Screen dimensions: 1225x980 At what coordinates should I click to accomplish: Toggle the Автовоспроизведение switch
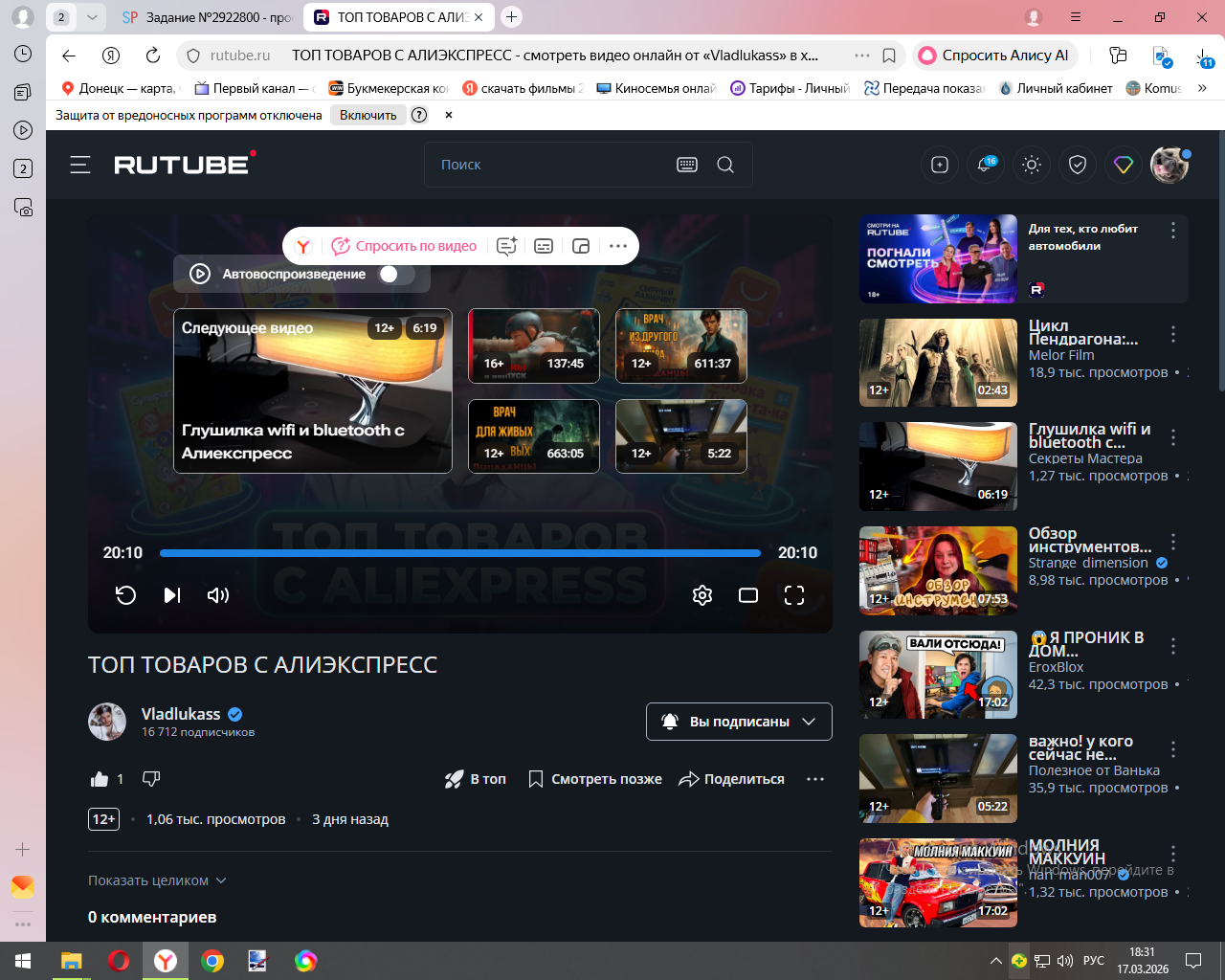point(396,274)
